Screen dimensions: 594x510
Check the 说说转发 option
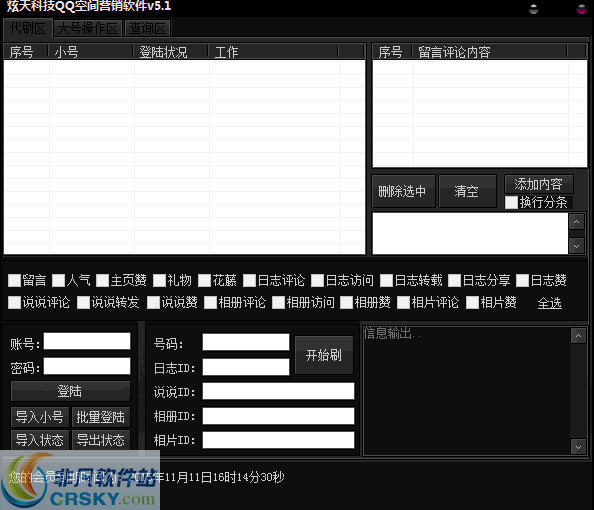[83, 302]
